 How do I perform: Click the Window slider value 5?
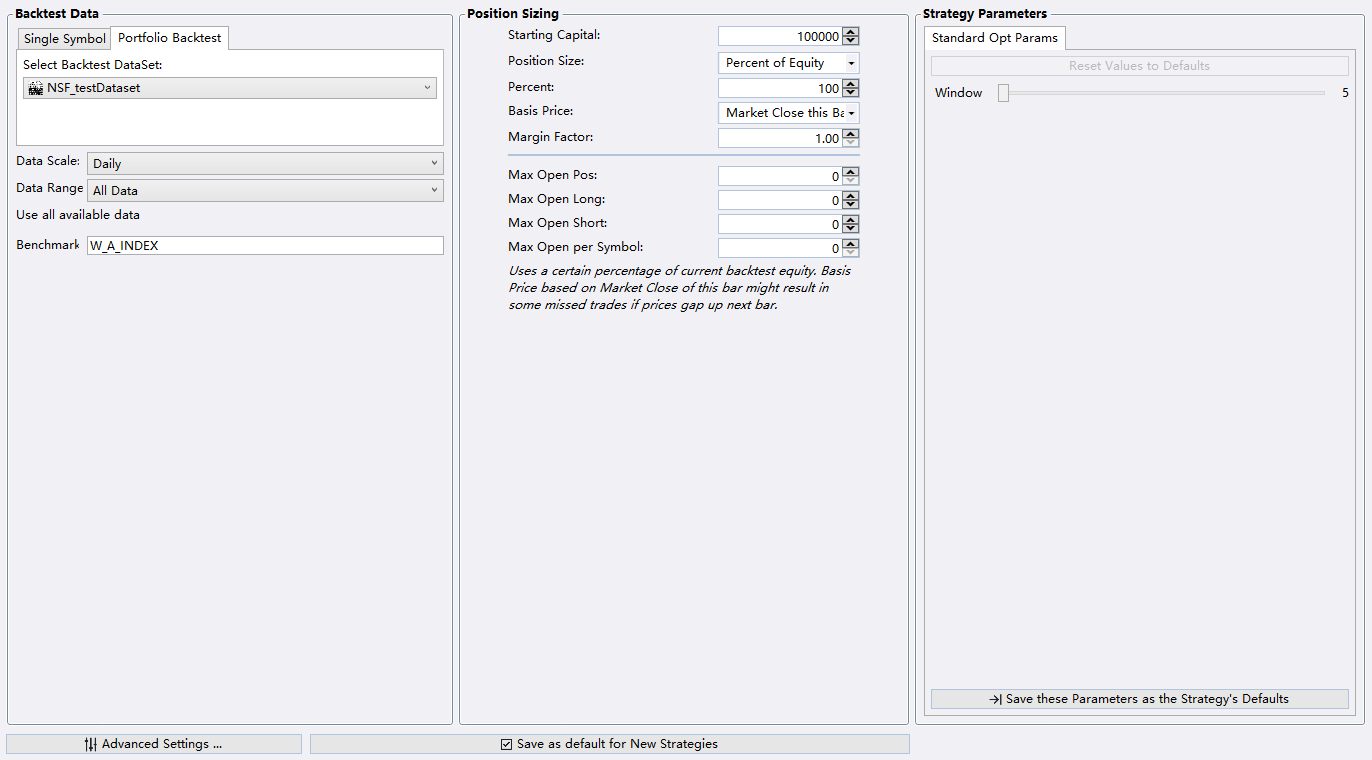coord(1345,93)
